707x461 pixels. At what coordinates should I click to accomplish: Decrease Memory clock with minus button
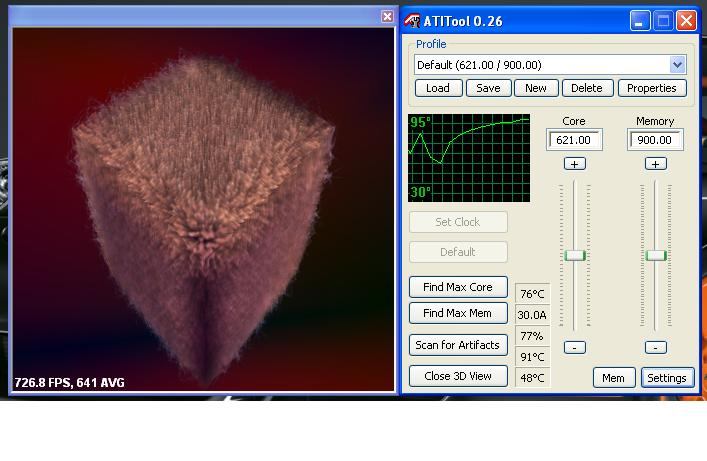click(656, 347)
